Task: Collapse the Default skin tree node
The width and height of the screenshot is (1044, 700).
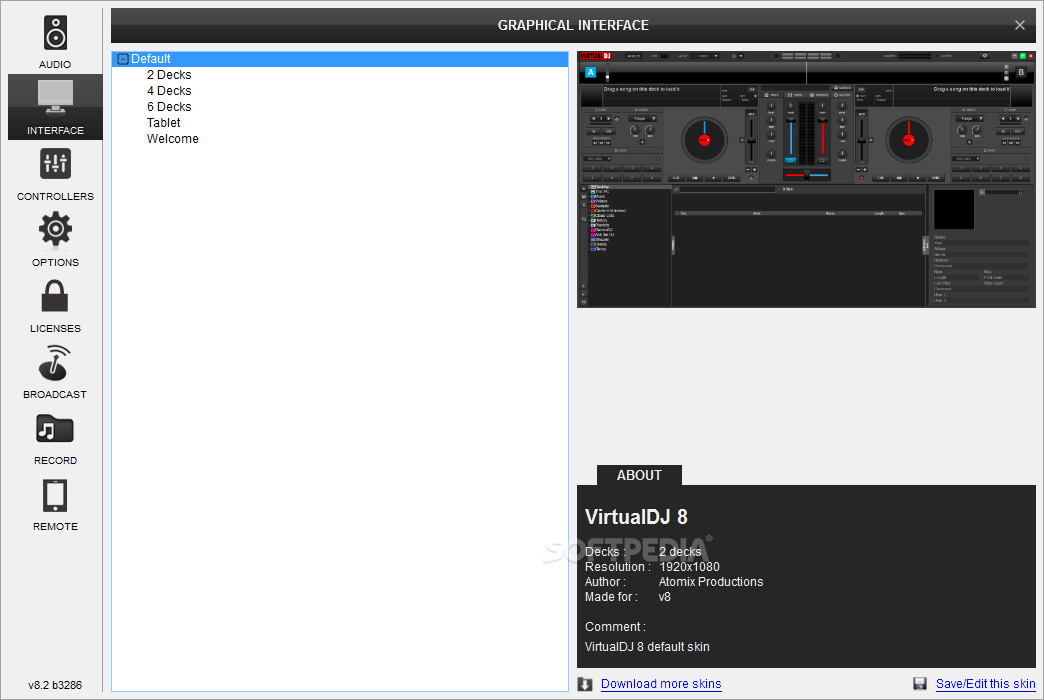Action: 123,59
